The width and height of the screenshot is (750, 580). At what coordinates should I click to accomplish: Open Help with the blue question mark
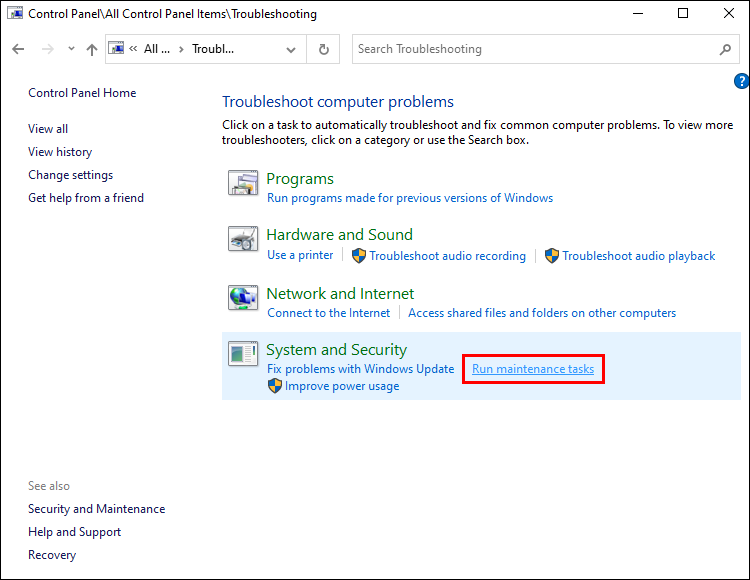click(x=741, y=81)
